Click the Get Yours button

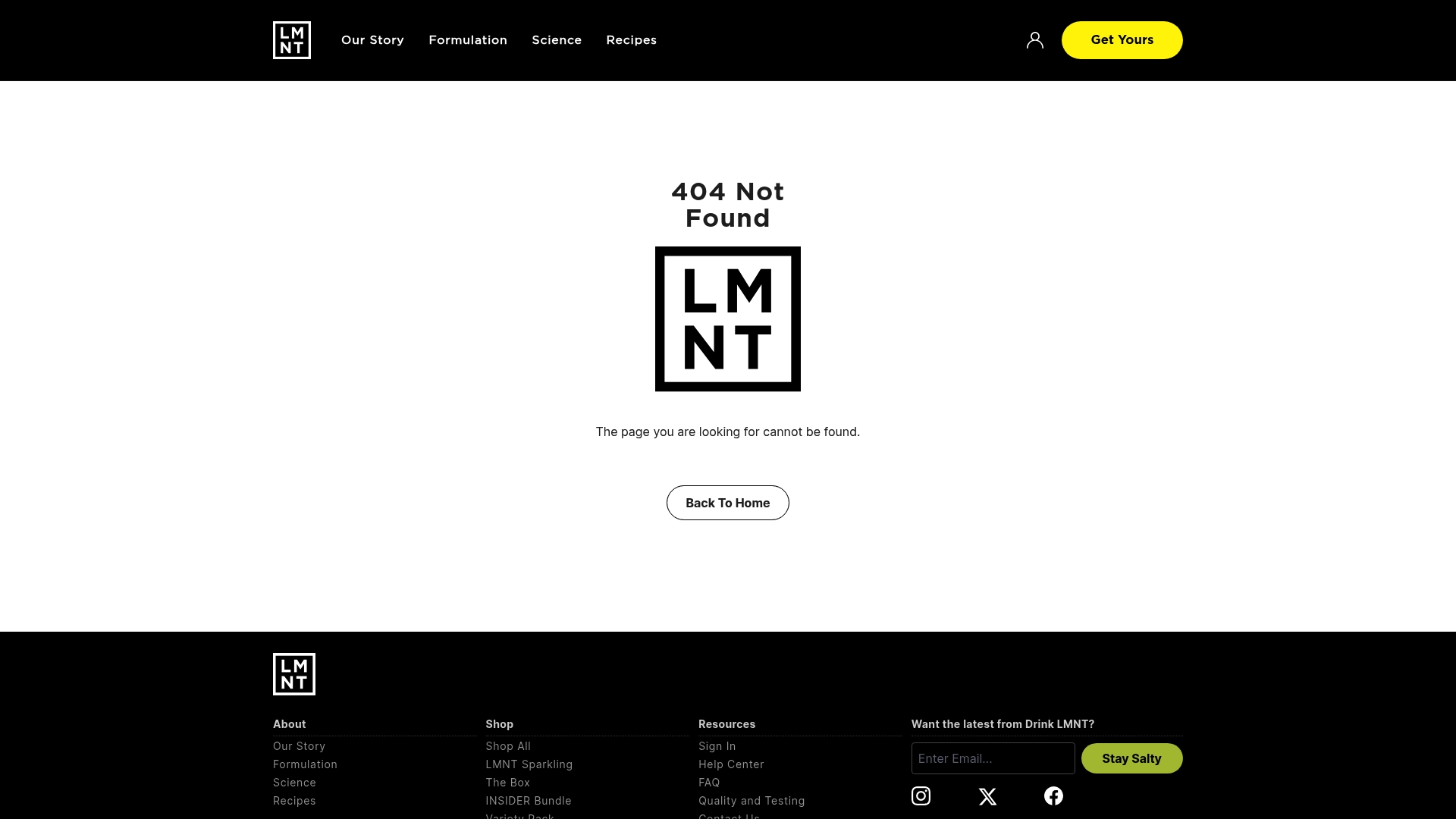[x=1122, y=40]
